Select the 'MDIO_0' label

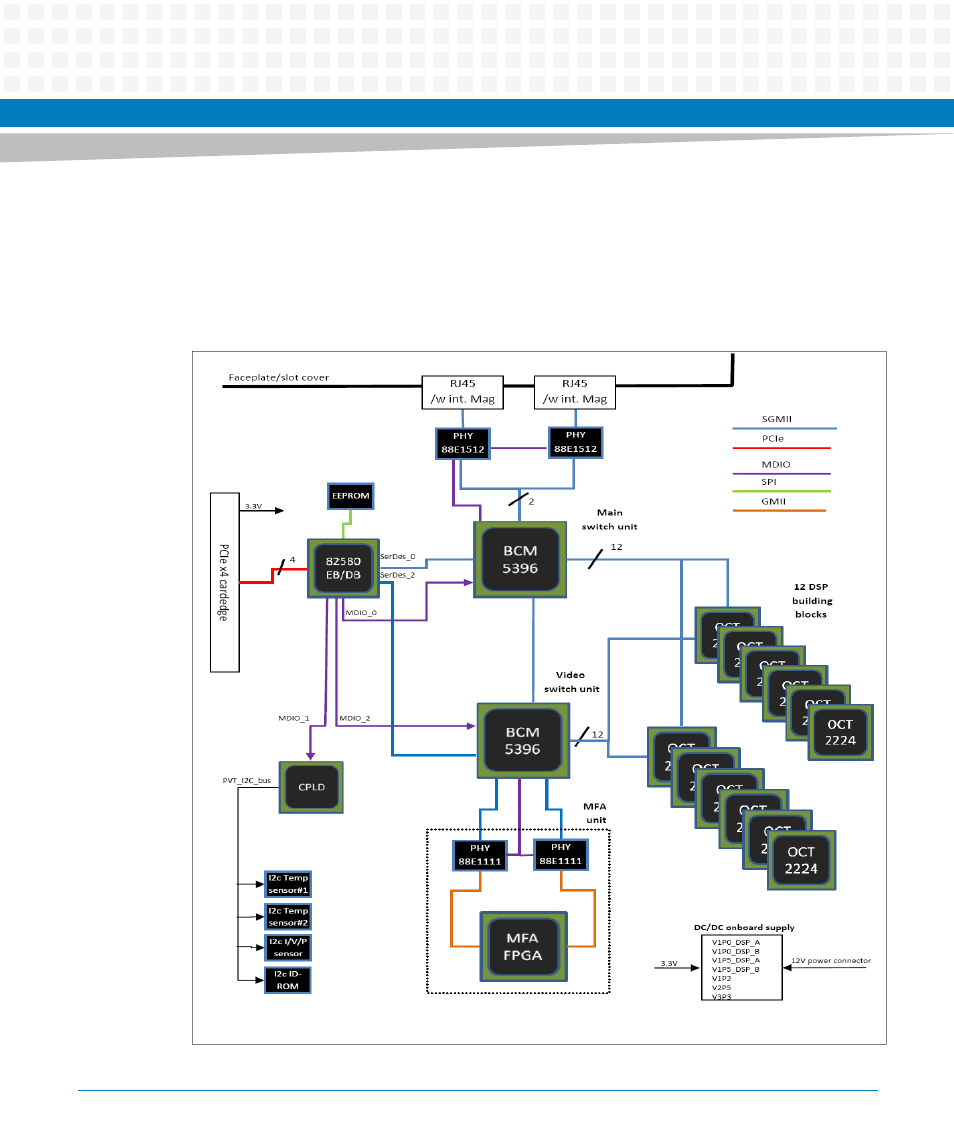(361, 613)
